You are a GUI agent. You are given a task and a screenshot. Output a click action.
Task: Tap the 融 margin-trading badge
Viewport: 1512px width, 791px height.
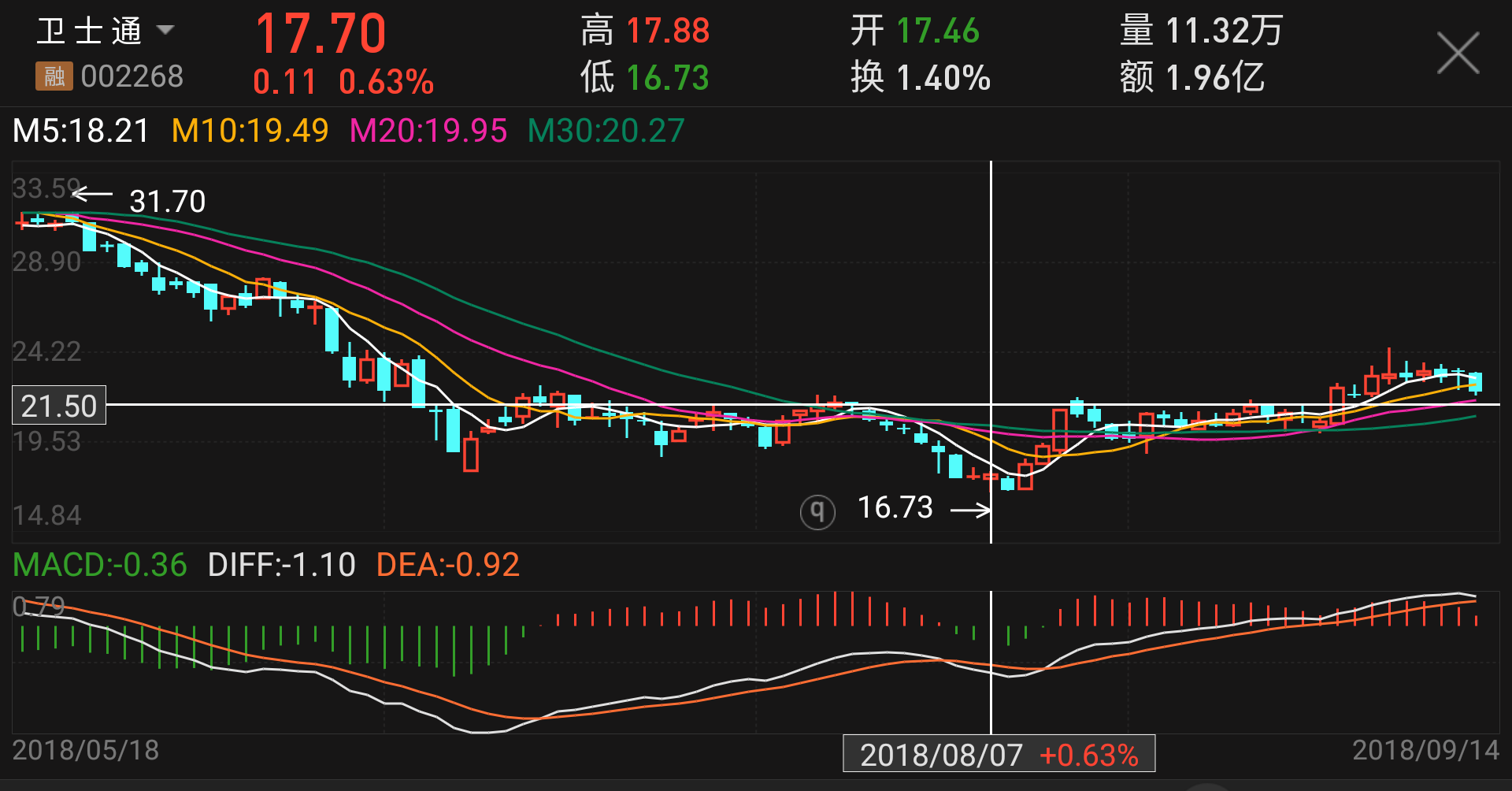[54, 76]
